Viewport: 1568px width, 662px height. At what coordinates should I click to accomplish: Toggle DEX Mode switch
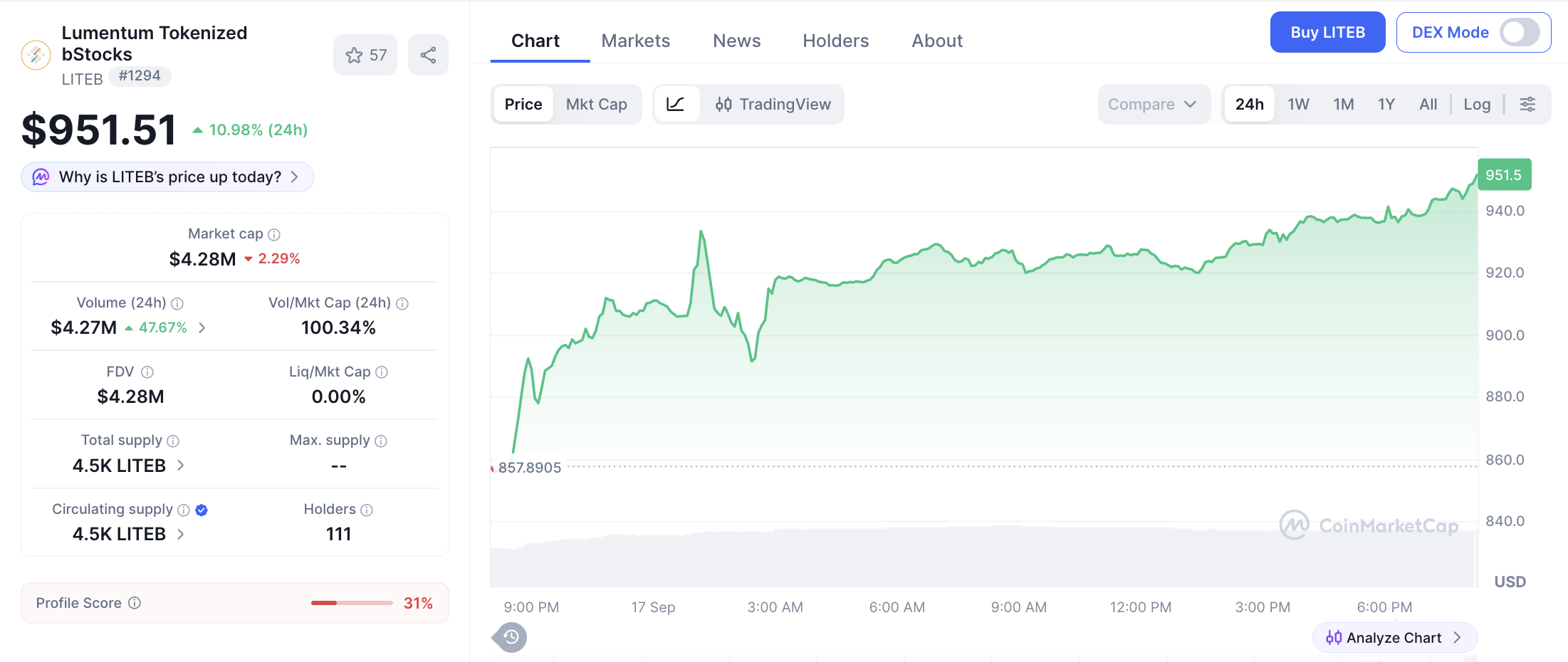(x=1520, y=32)
